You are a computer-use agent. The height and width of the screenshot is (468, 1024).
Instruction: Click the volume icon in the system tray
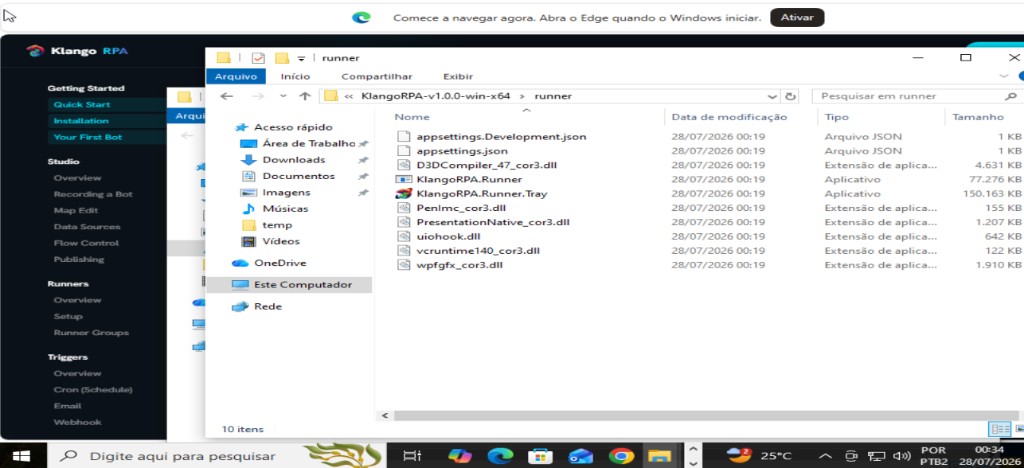click(901, 456)
